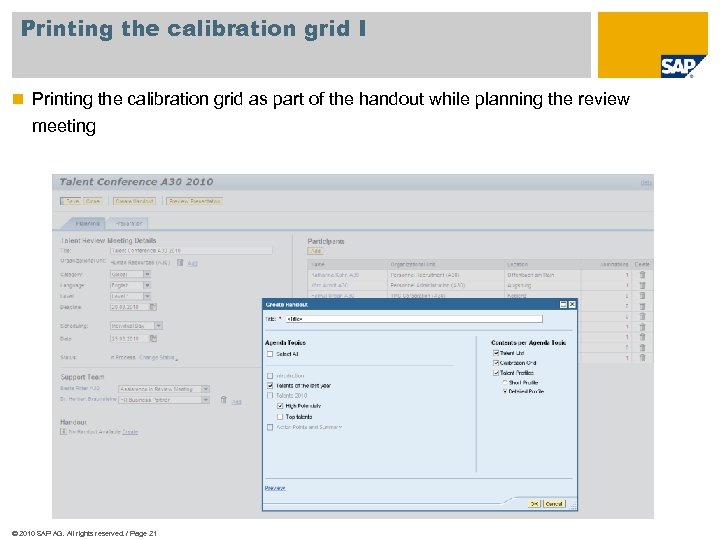Open the Scheduling dropdown
Image resolution: width=720 pixels, height=540 pixels.
coord(158,326)
